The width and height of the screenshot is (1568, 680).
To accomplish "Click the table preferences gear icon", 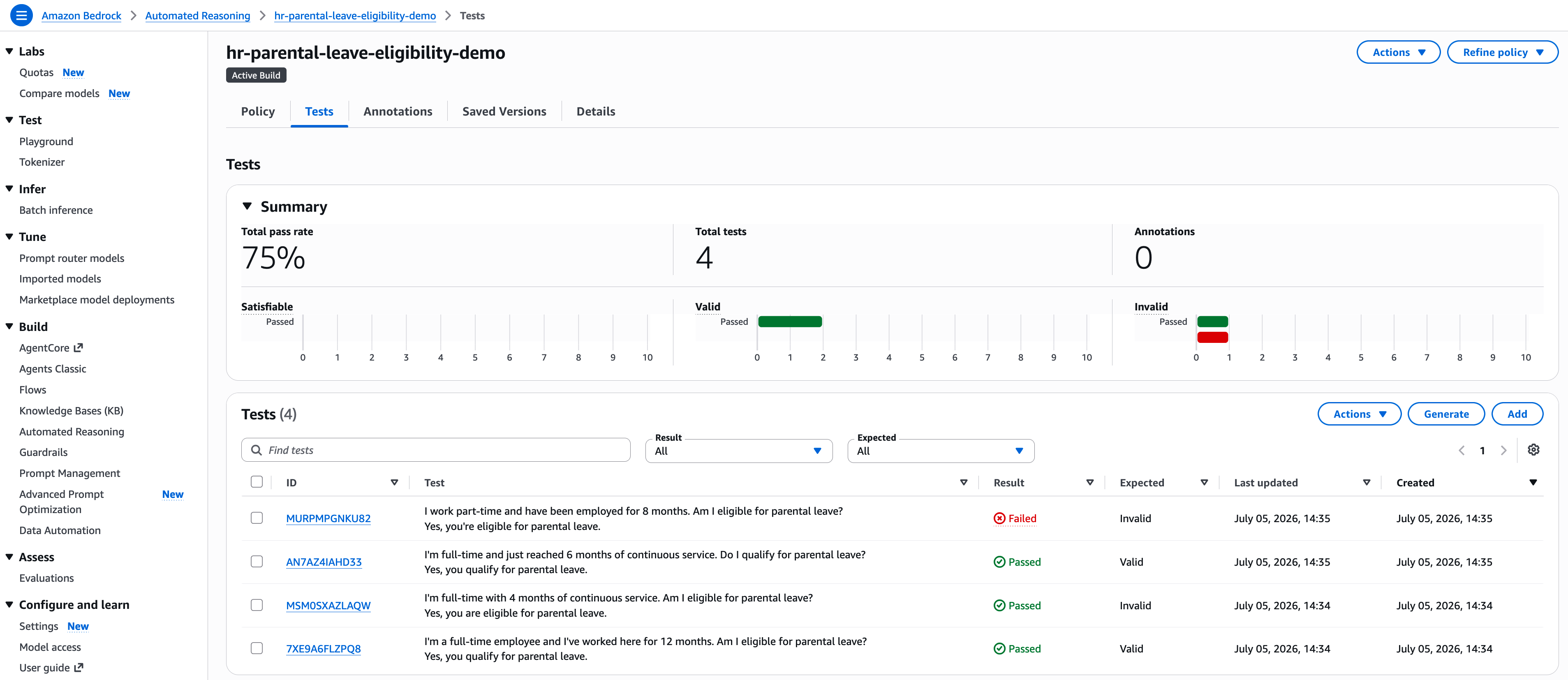I will click(x=1533, y=450).
